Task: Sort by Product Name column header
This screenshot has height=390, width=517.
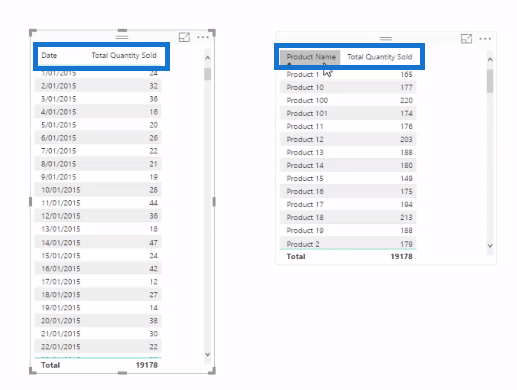Action: (311, 57)
